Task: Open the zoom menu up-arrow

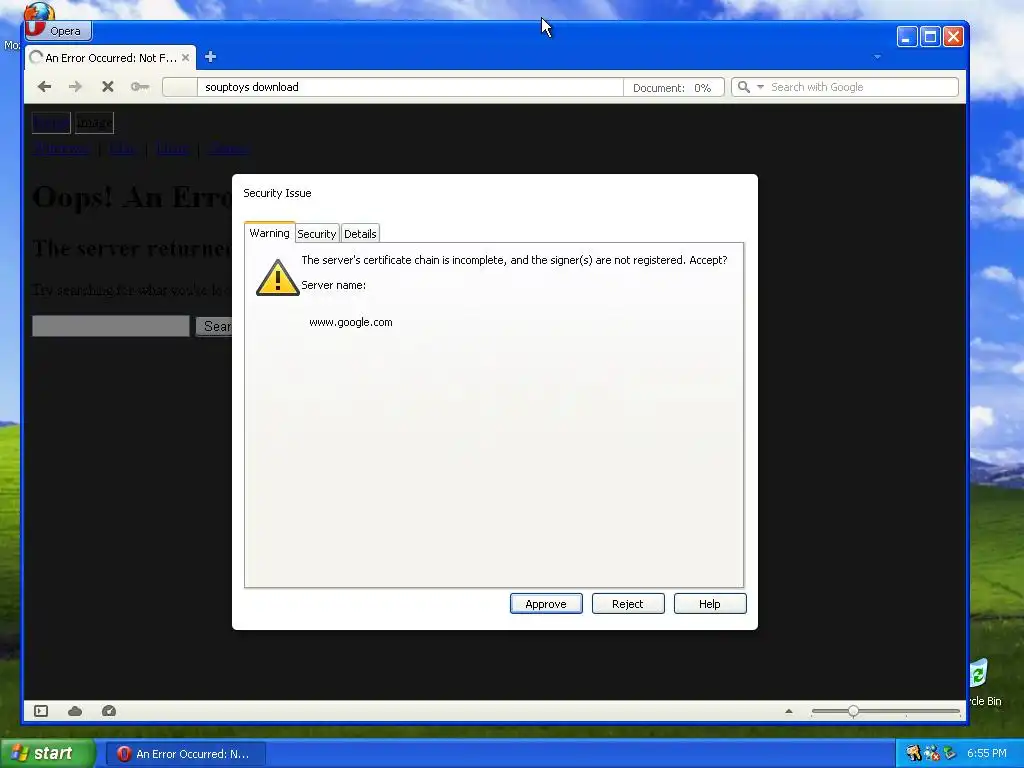Action: point(789,711)
